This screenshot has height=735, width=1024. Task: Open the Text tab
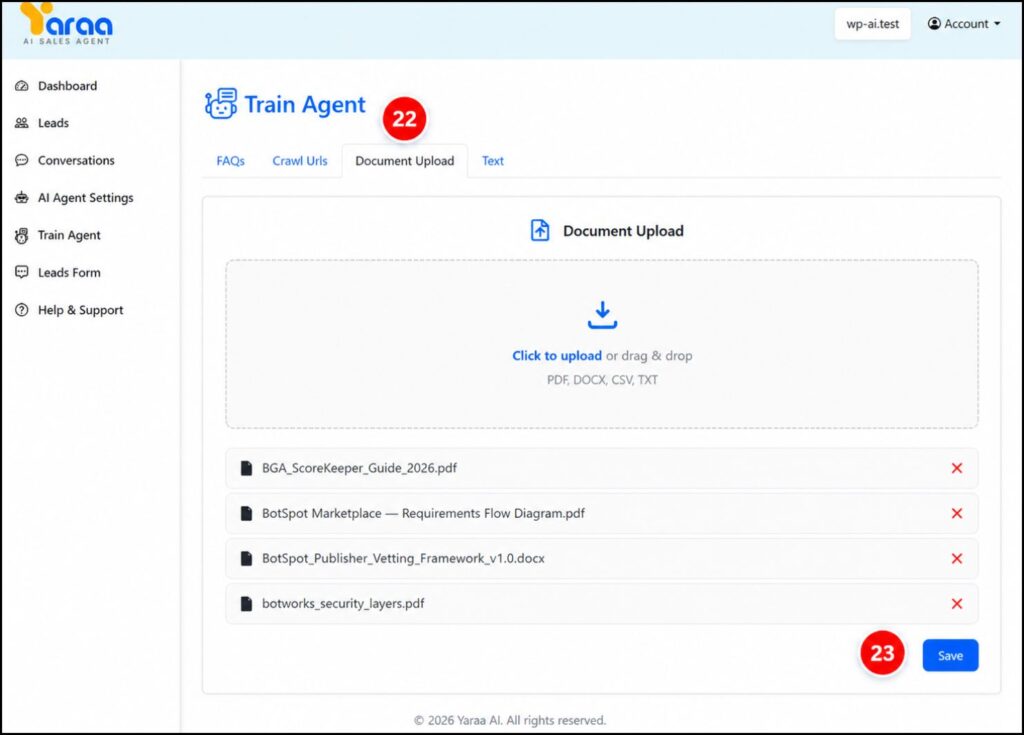point(493,161)
